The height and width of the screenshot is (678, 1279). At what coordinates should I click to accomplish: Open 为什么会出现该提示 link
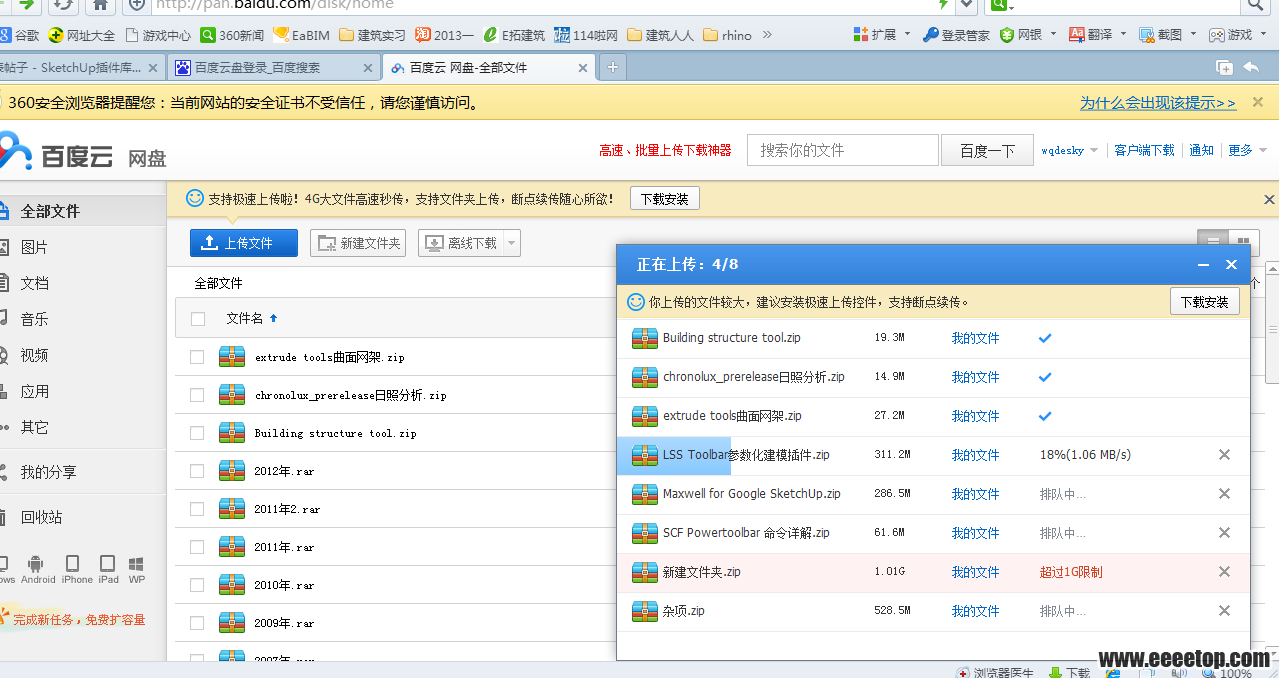pos(1158,102)
